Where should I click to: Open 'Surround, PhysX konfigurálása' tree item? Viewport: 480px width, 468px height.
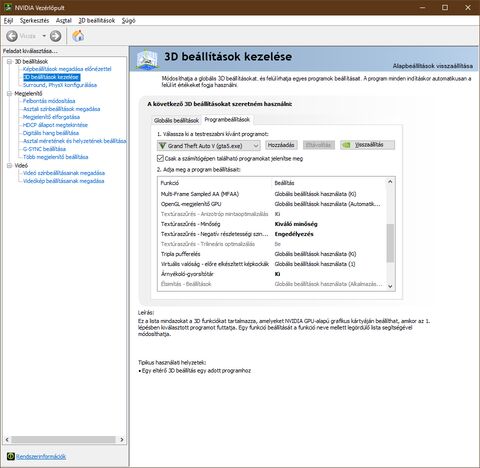(x=60, y=85)
